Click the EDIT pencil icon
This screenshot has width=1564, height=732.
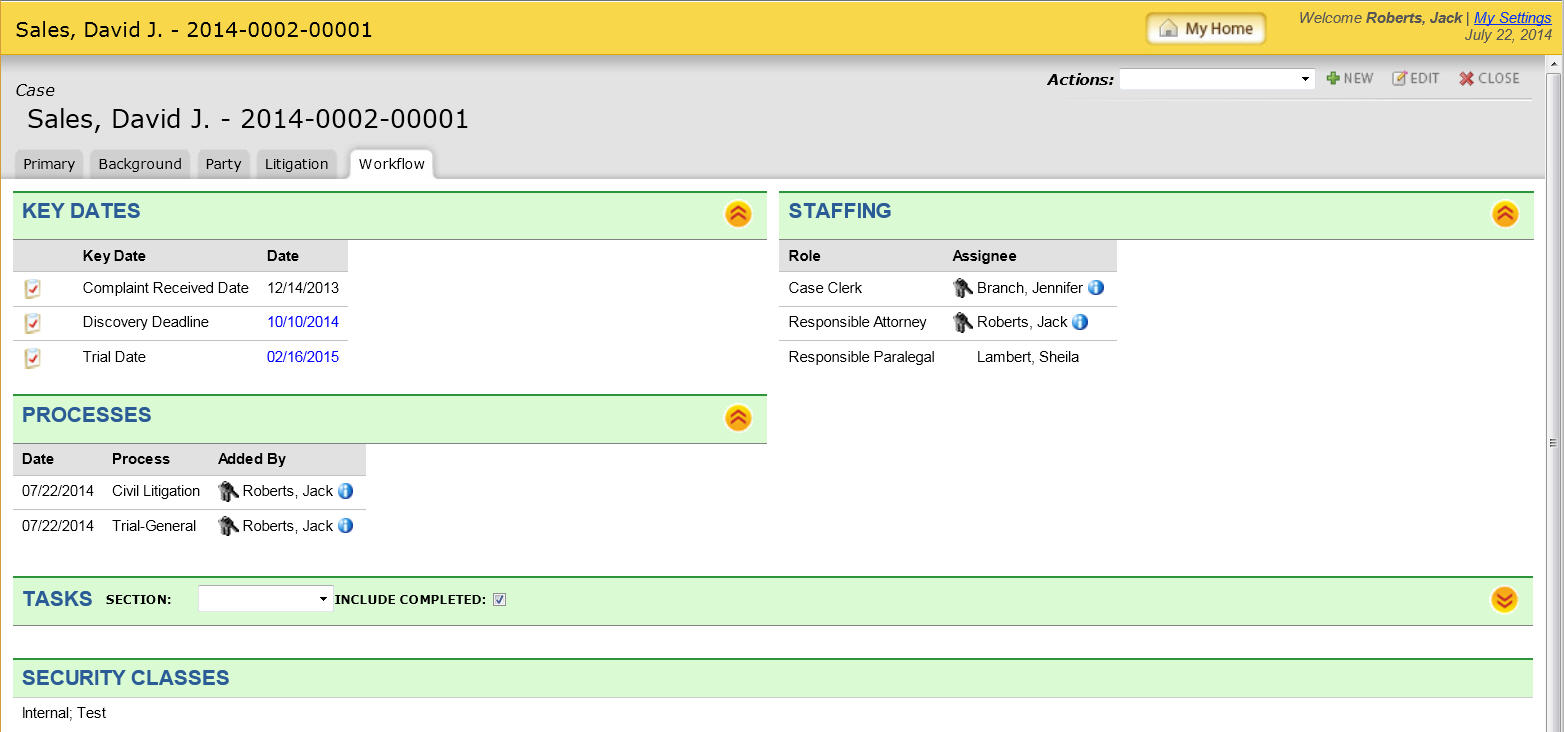(x=1415, y=78)
